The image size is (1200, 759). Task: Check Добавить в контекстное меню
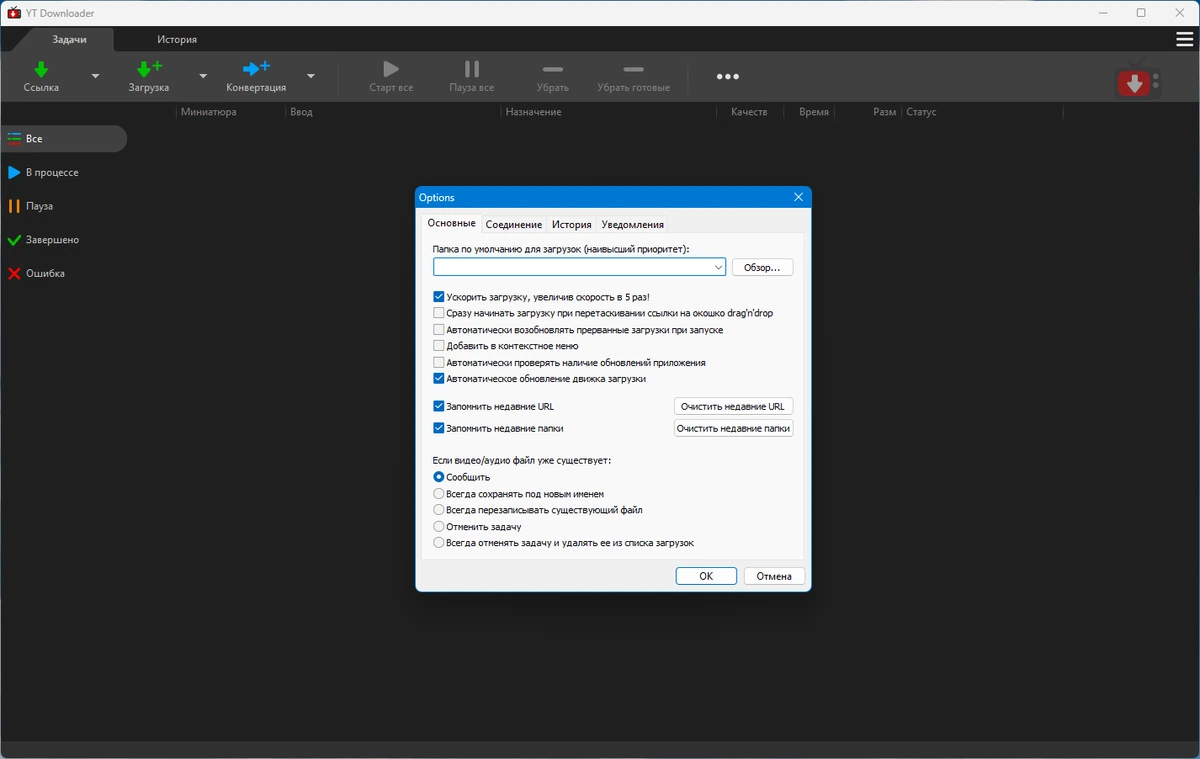click(x=439, y=346)
